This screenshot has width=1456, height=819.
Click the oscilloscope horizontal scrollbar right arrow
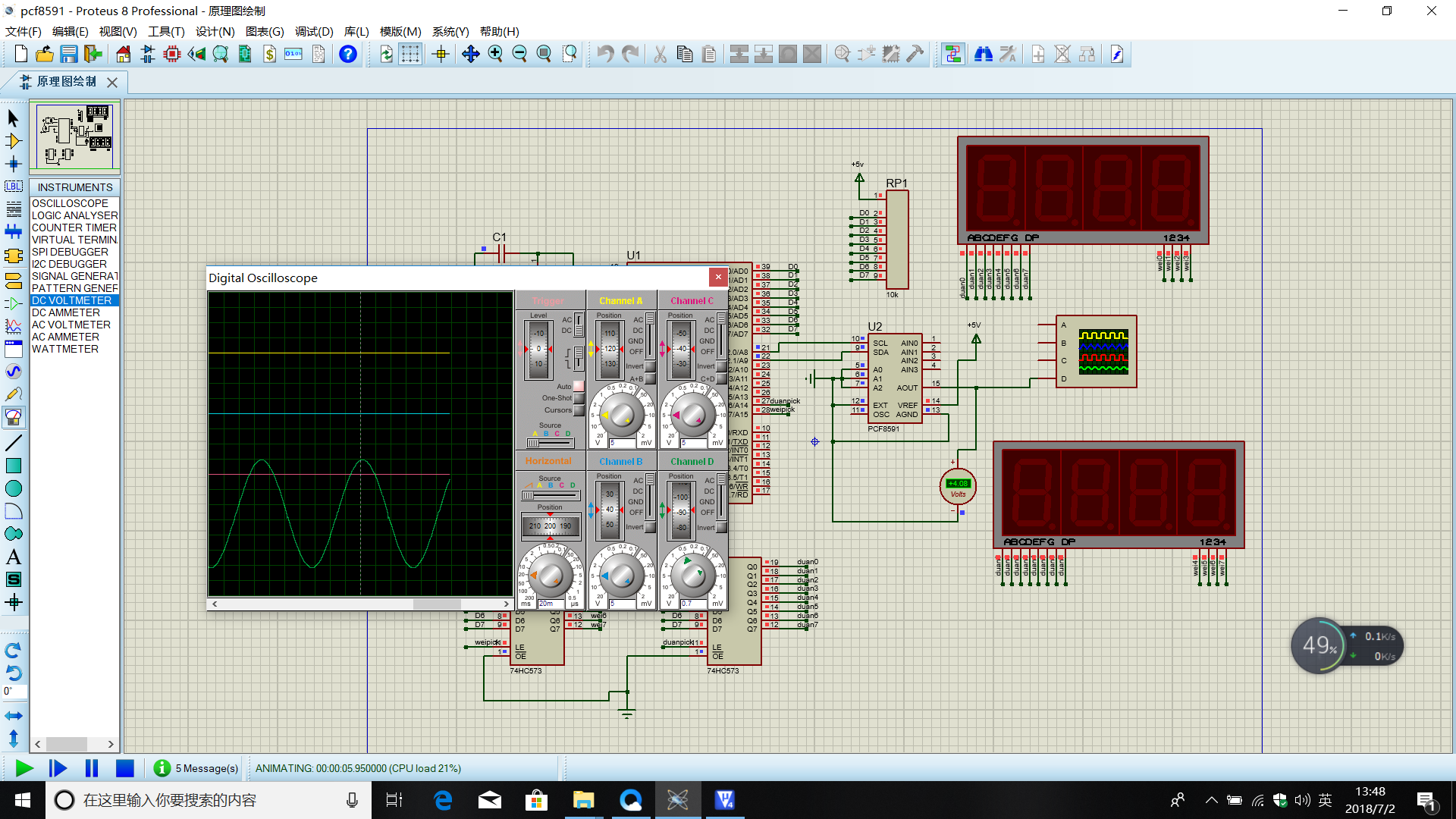507,604
